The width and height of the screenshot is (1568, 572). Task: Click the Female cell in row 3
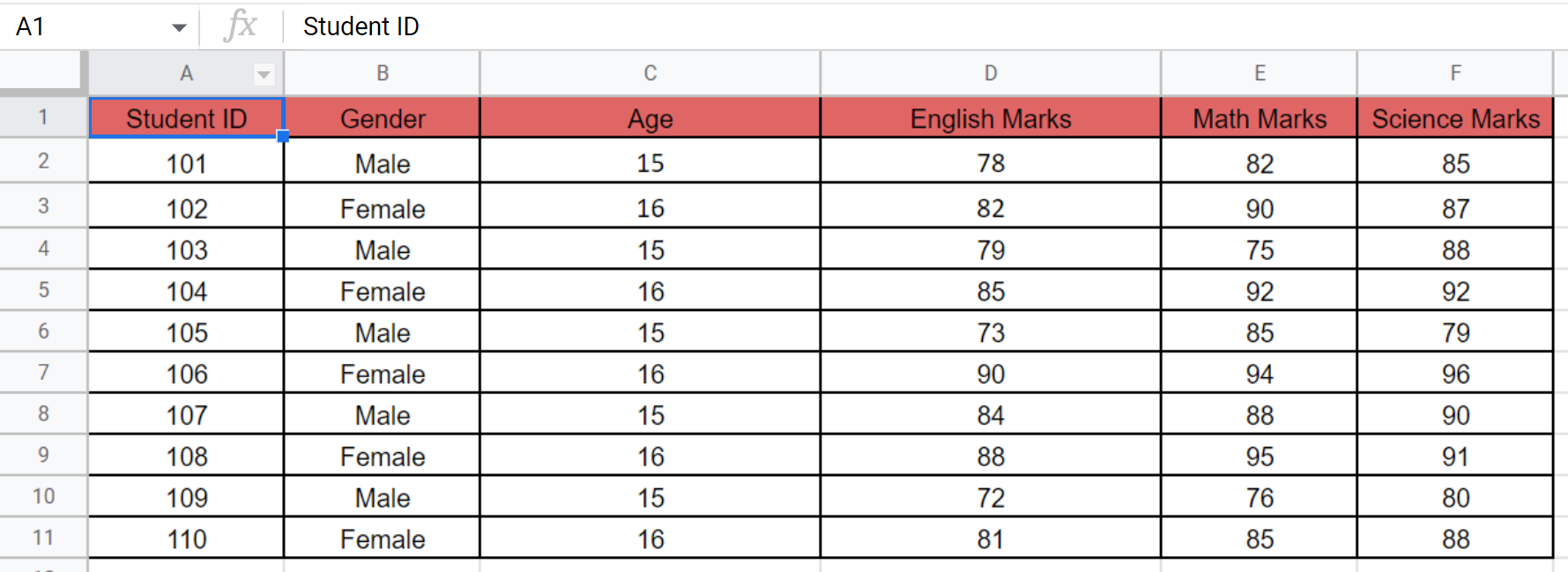point(381,207)
